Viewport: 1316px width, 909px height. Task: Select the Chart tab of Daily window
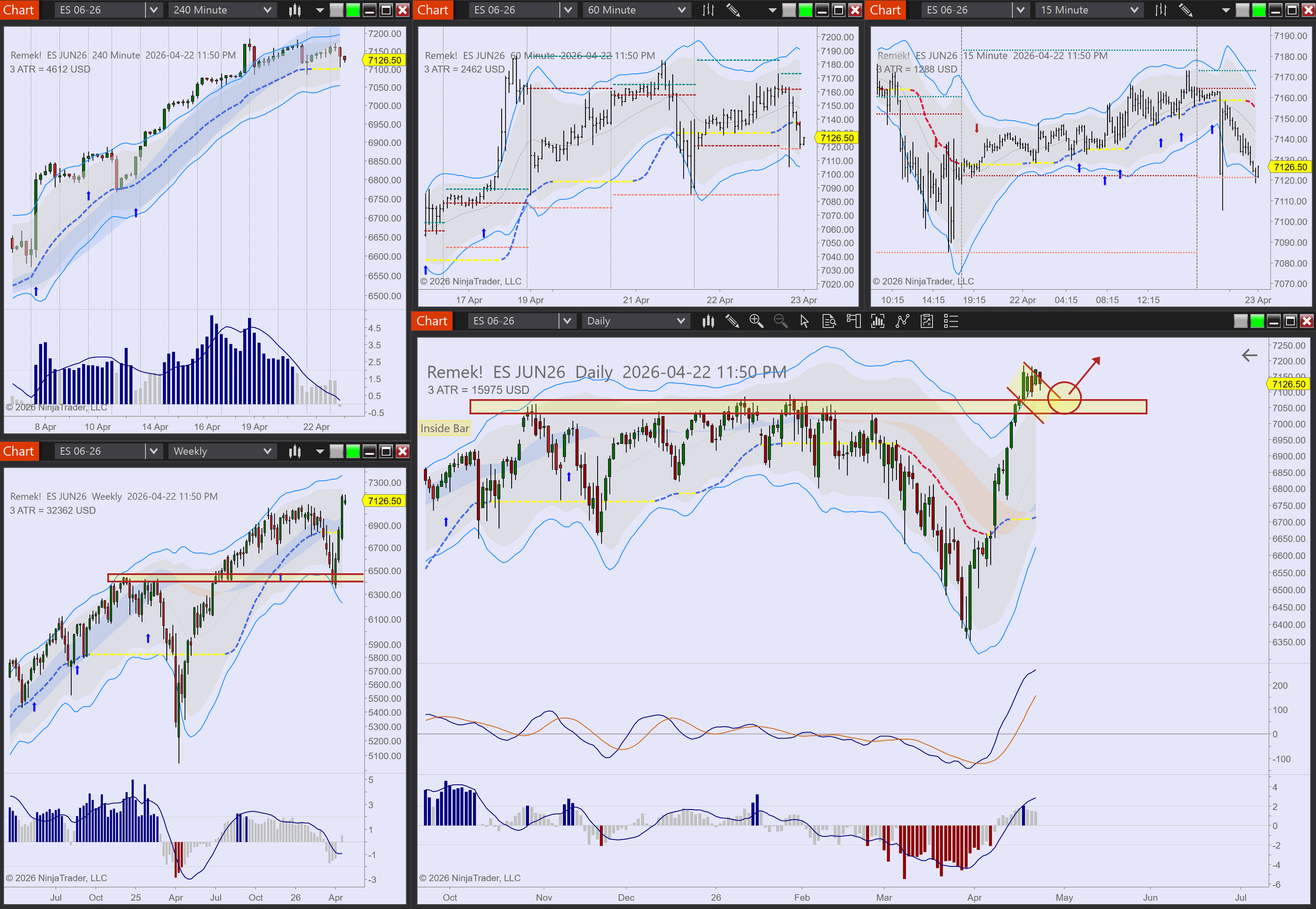432,321
